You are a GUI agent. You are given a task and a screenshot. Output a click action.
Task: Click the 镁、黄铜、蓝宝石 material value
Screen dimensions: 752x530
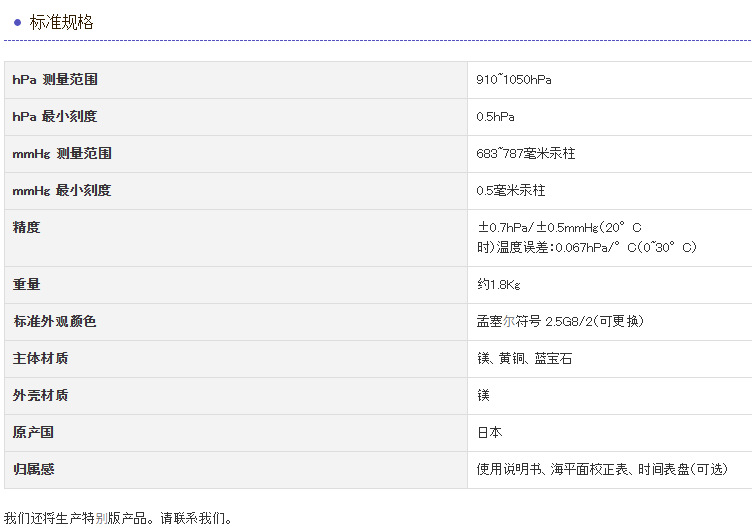tap(525, 358)
